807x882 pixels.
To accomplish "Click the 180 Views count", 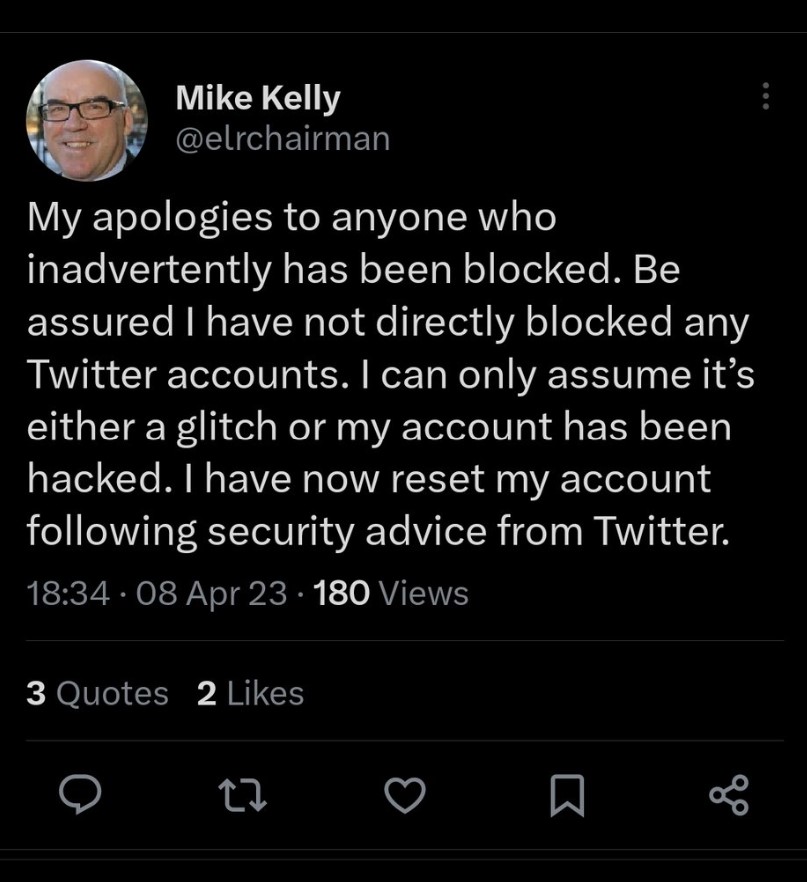I will [x=391, y=593].
